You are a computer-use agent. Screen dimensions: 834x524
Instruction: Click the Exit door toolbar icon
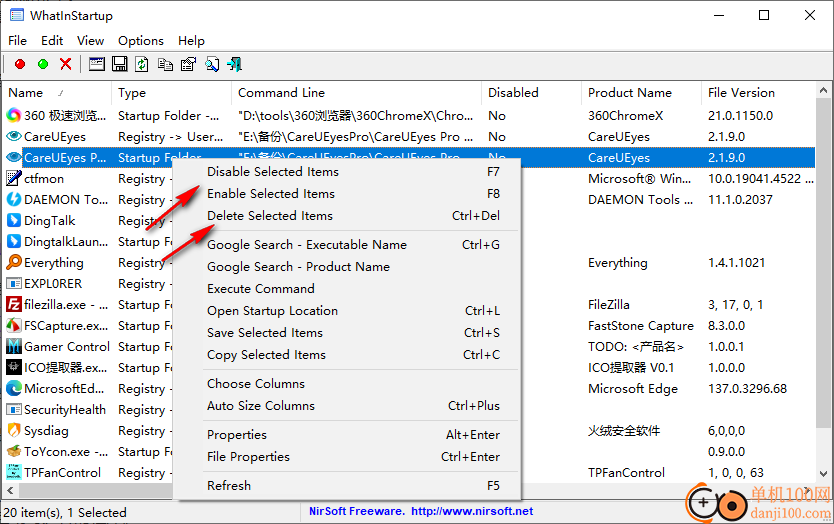pos(235,64)
